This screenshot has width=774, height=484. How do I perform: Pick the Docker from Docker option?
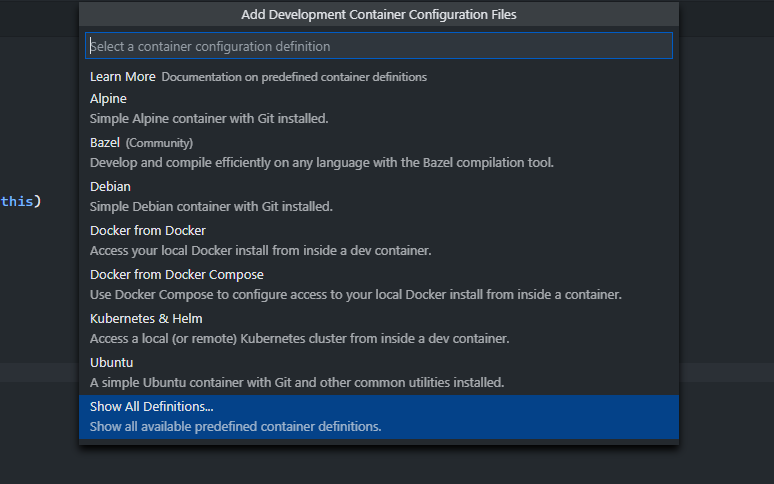(147, 231)
